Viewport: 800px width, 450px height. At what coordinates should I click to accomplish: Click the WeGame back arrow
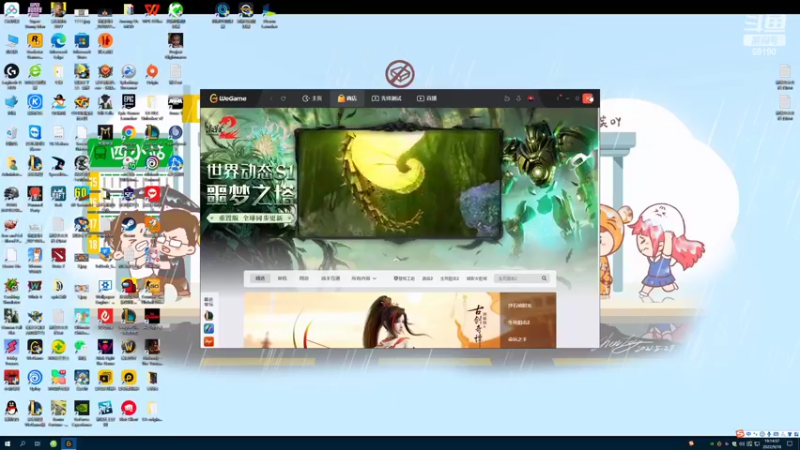(x=271, y=98)
